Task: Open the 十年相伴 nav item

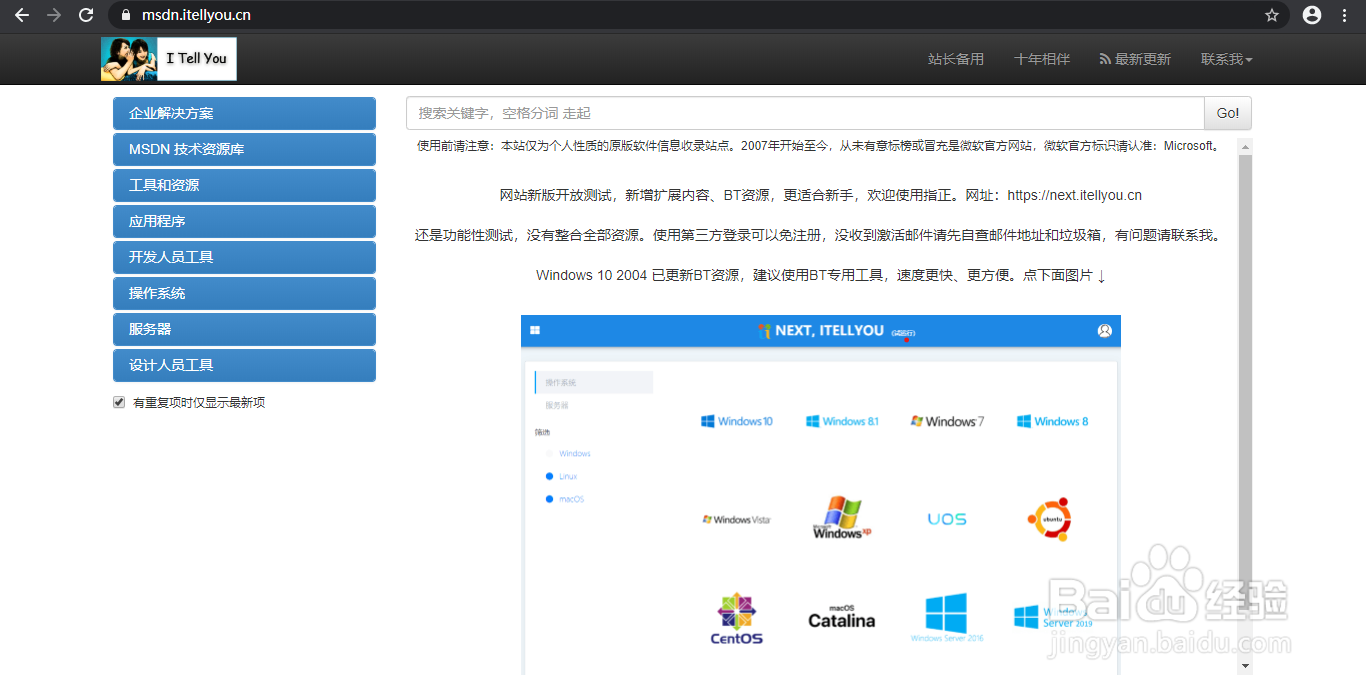Action: pos(1042,59)
